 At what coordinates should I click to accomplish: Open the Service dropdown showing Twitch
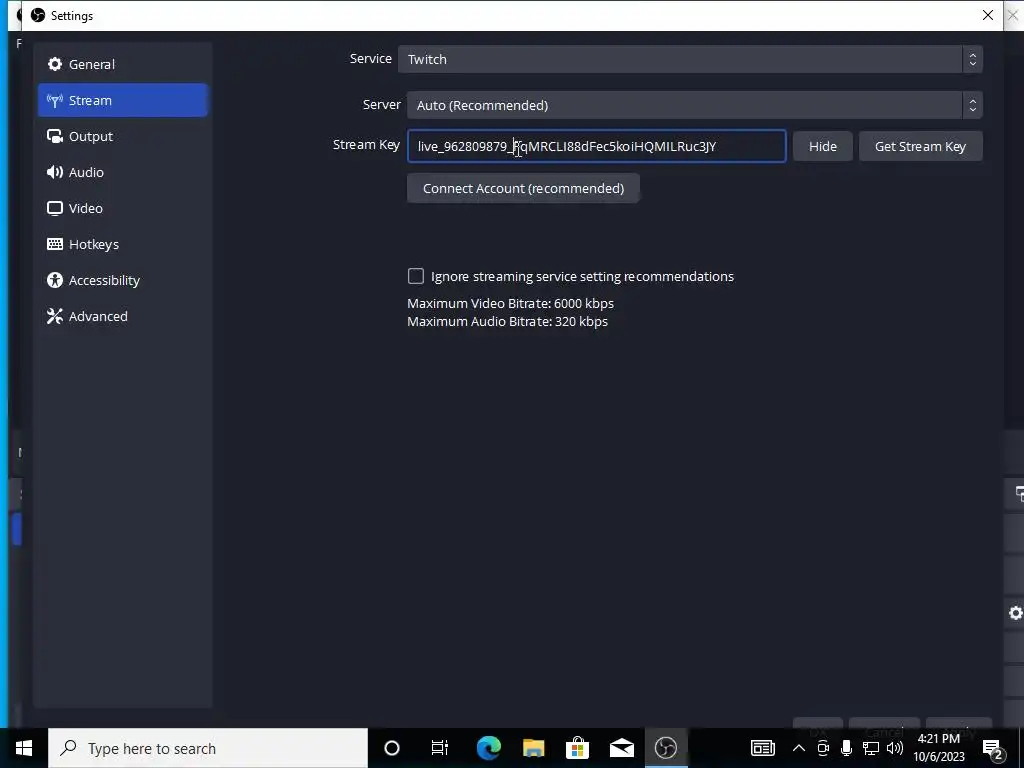(690, 59)
